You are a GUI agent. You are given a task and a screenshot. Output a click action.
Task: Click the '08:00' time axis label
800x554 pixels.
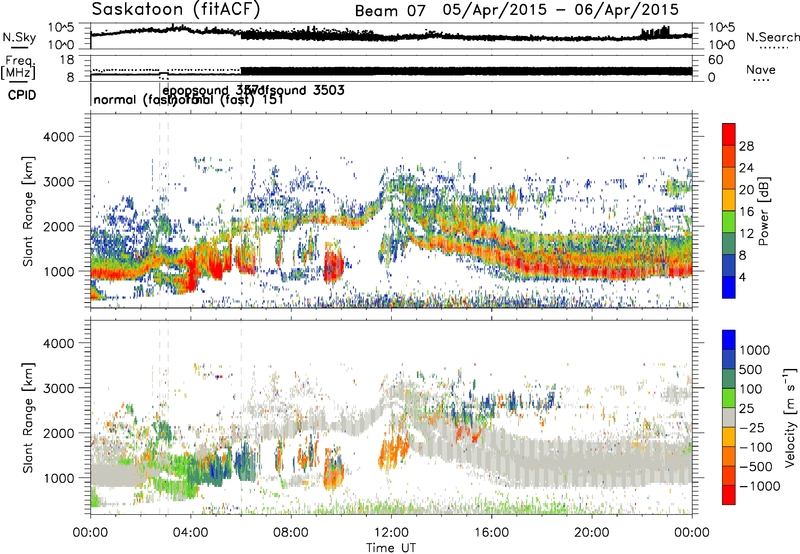tap(291, 533)
